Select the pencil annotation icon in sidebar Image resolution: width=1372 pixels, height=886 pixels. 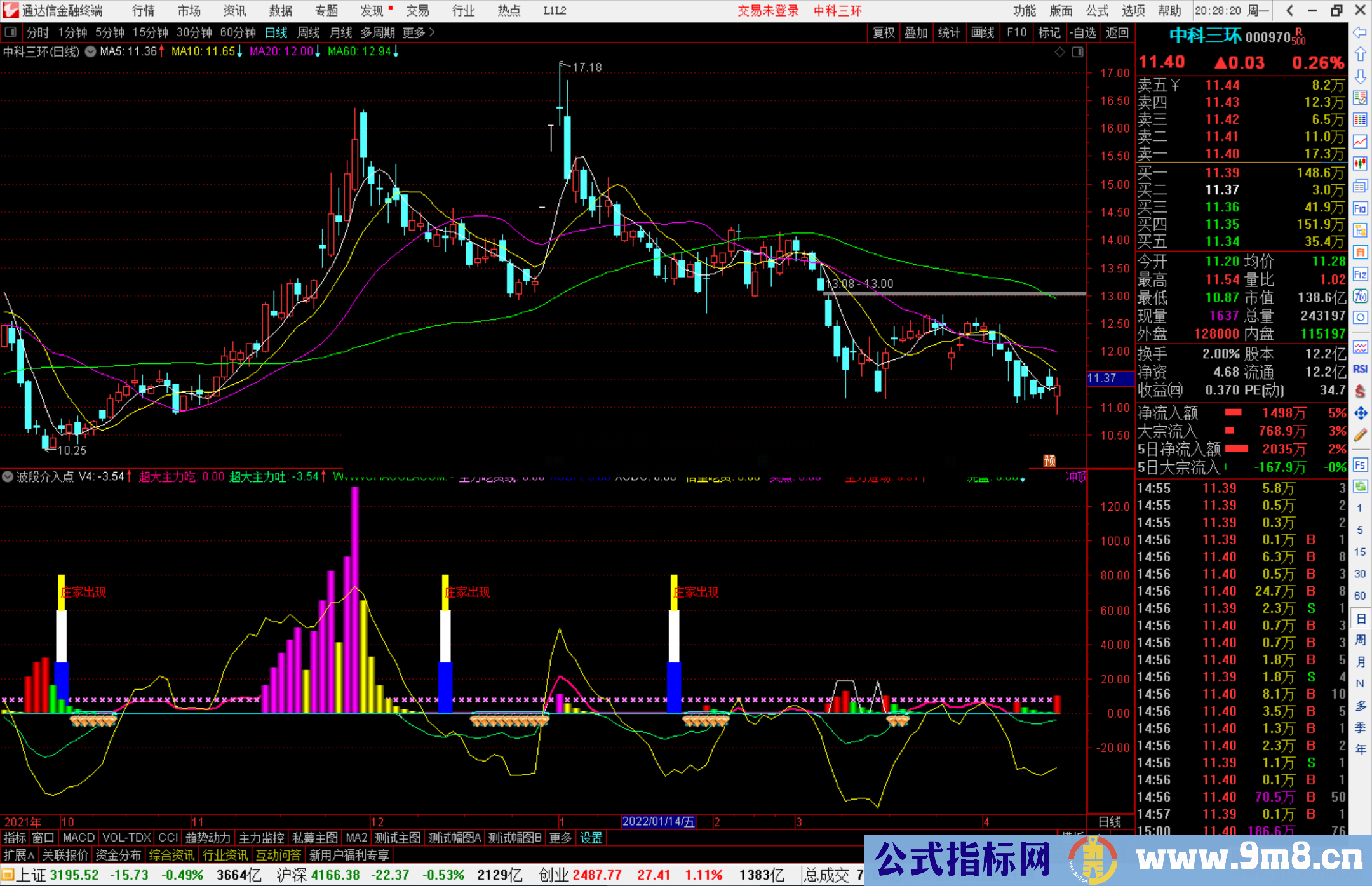(x=1360, y=431)
